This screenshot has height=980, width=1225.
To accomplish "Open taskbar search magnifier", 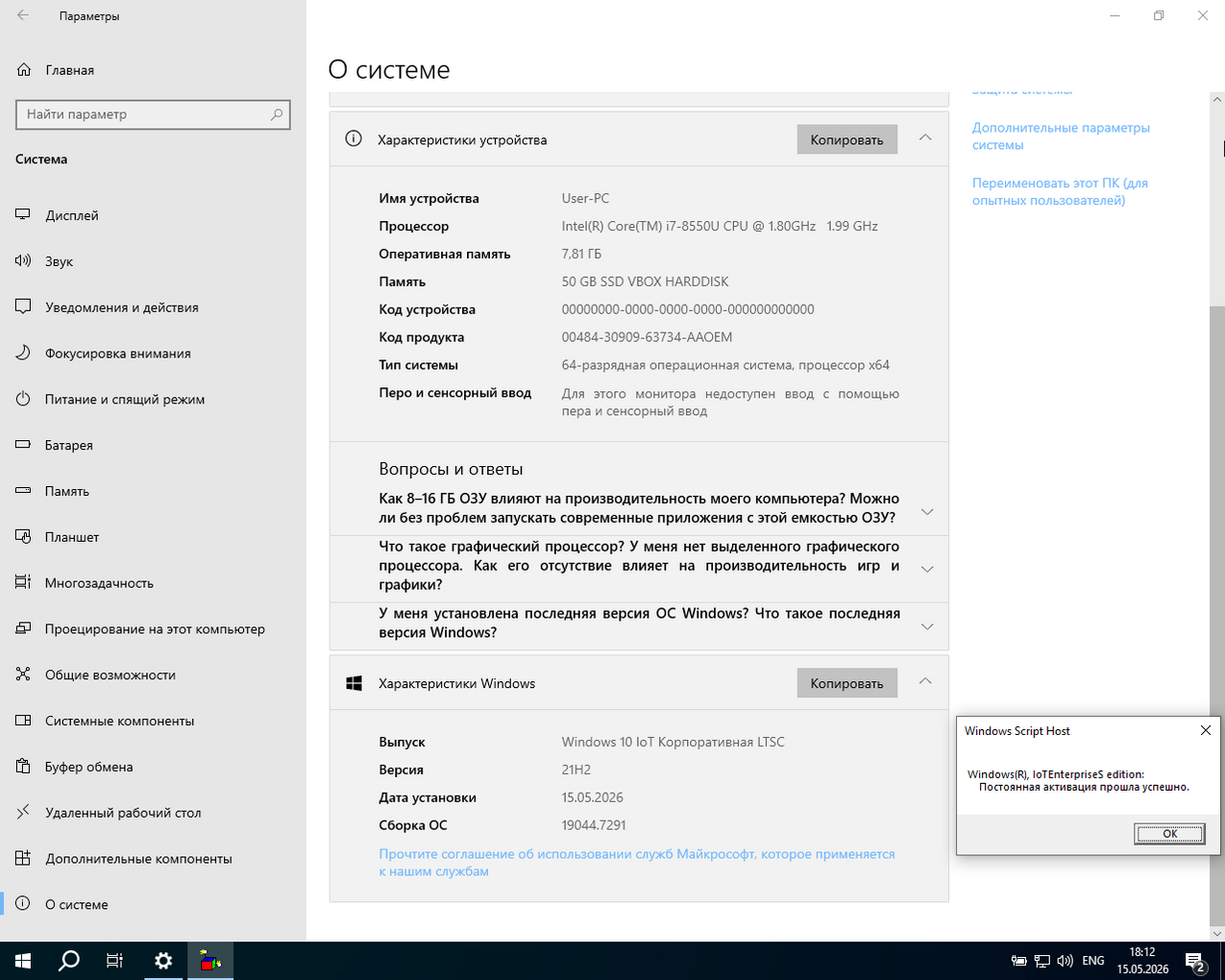I will (69, 961).
